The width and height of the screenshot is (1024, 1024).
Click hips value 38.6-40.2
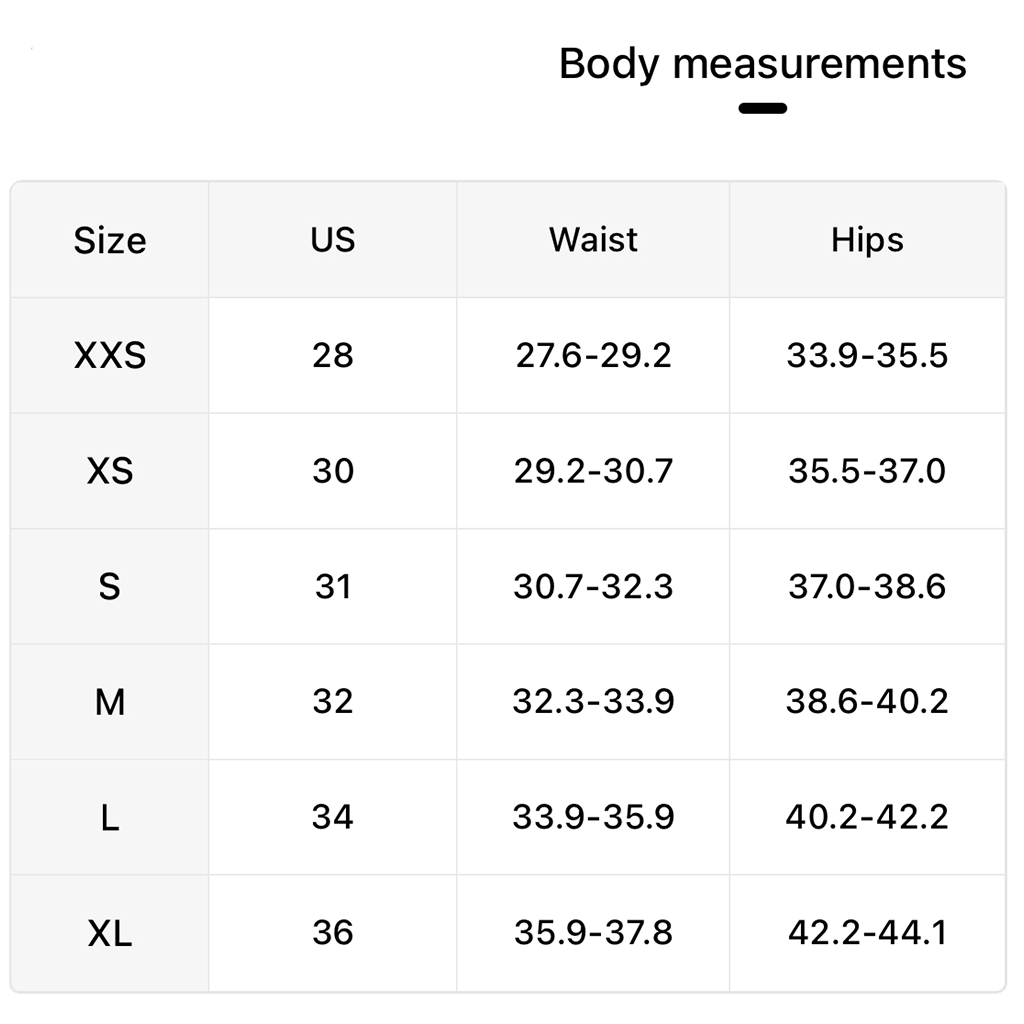867,702
